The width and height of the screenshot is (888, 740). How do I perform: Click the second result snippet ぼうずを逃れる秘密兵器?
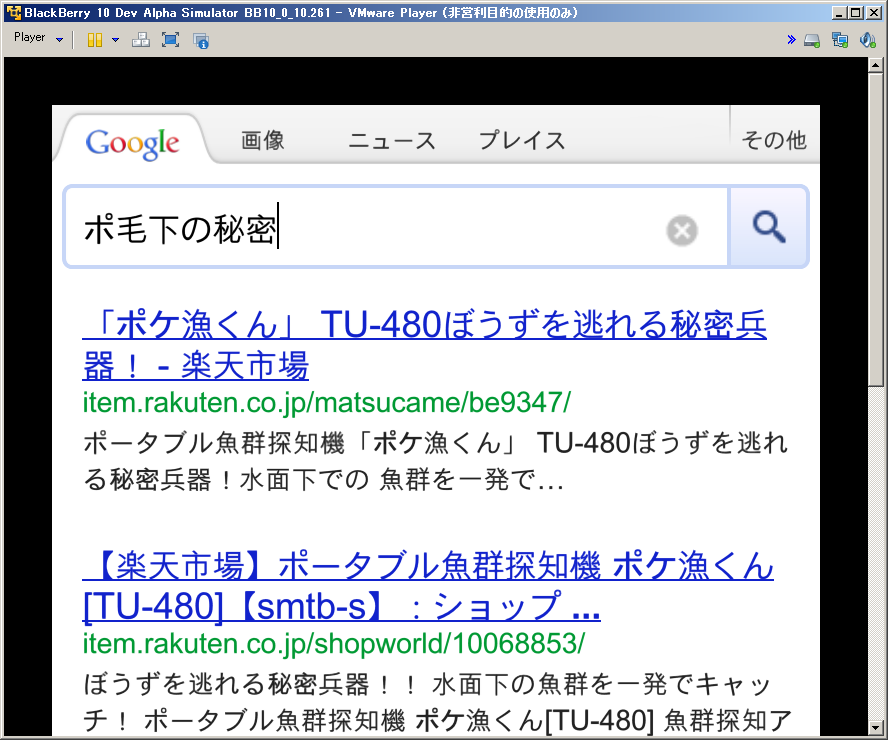pos(437,702)
